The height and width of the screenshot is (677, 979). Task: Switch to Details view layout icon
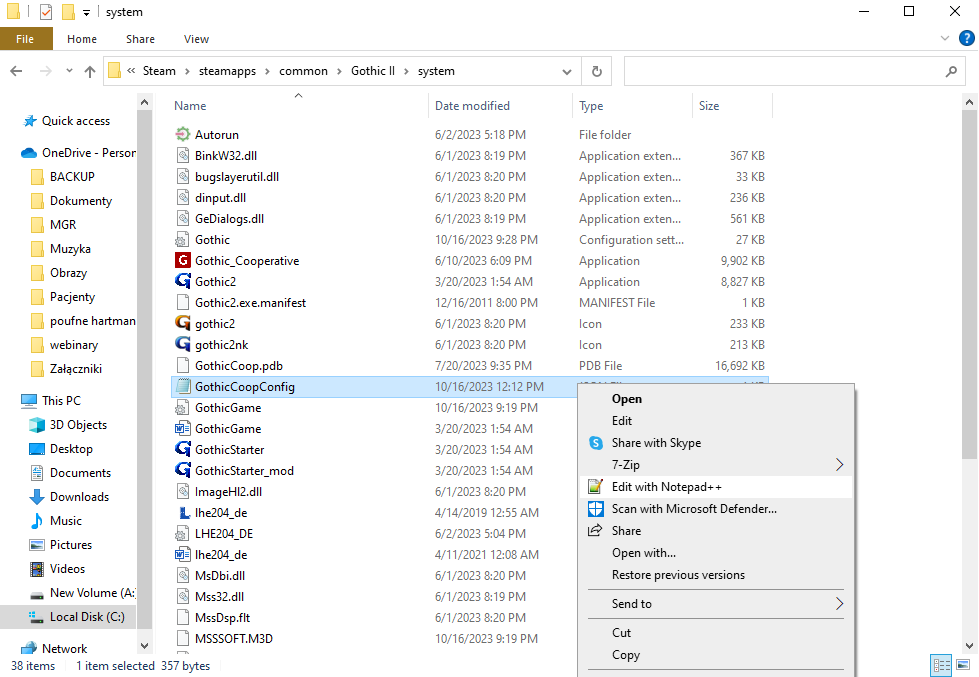pyautogui.click(x=941, y=665)
